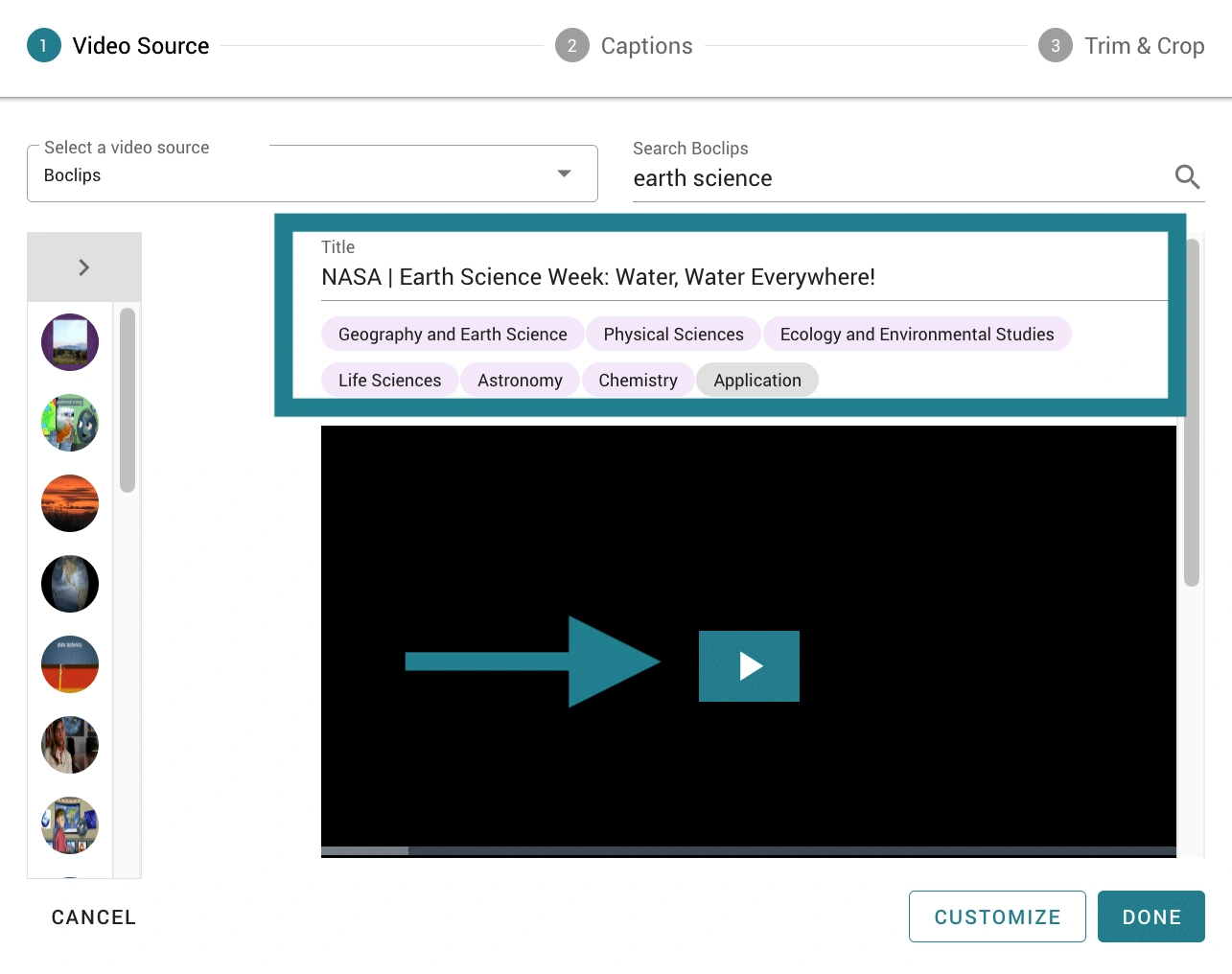This screenshot has height=974, width=1232.
Task: Click the main panel vertical scrollbar
Action: 1192,412
